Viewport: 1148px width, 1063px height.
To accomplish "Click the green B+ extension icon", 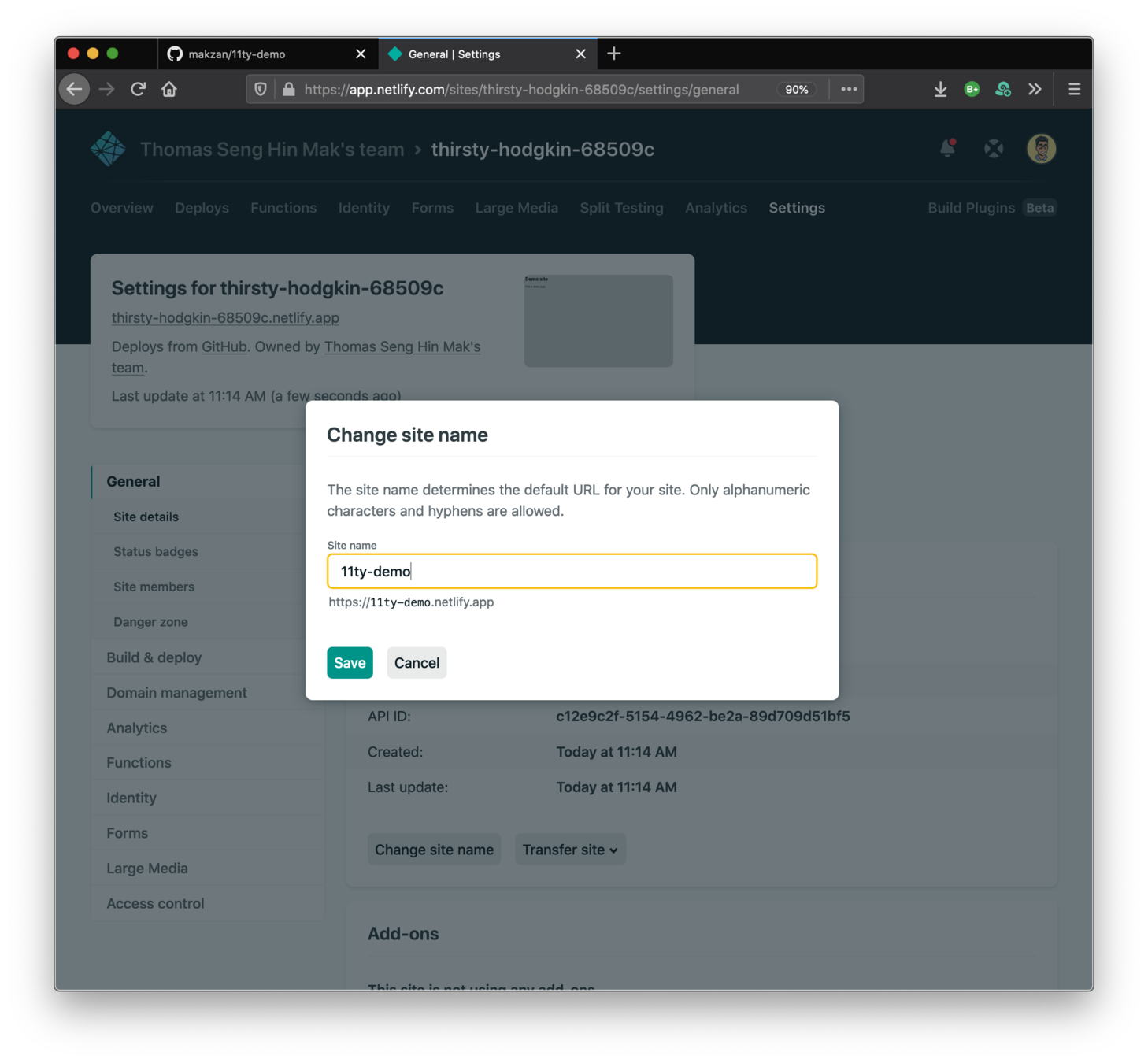I will (972, 89).
